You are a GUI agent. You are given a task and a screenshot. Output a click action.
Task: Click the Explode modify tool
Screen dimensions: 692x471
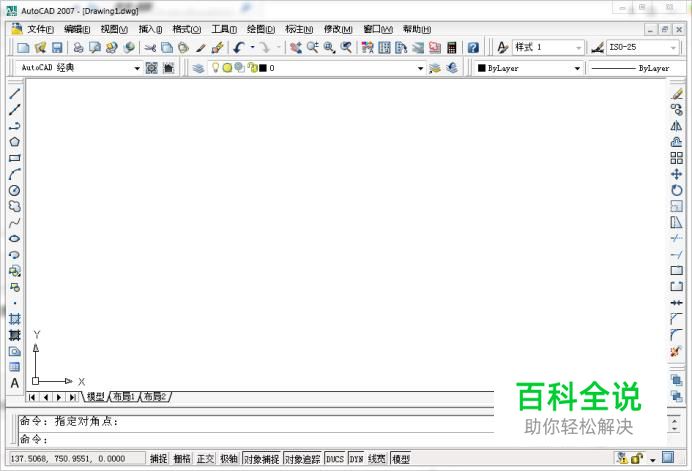[x=676, y=352]
